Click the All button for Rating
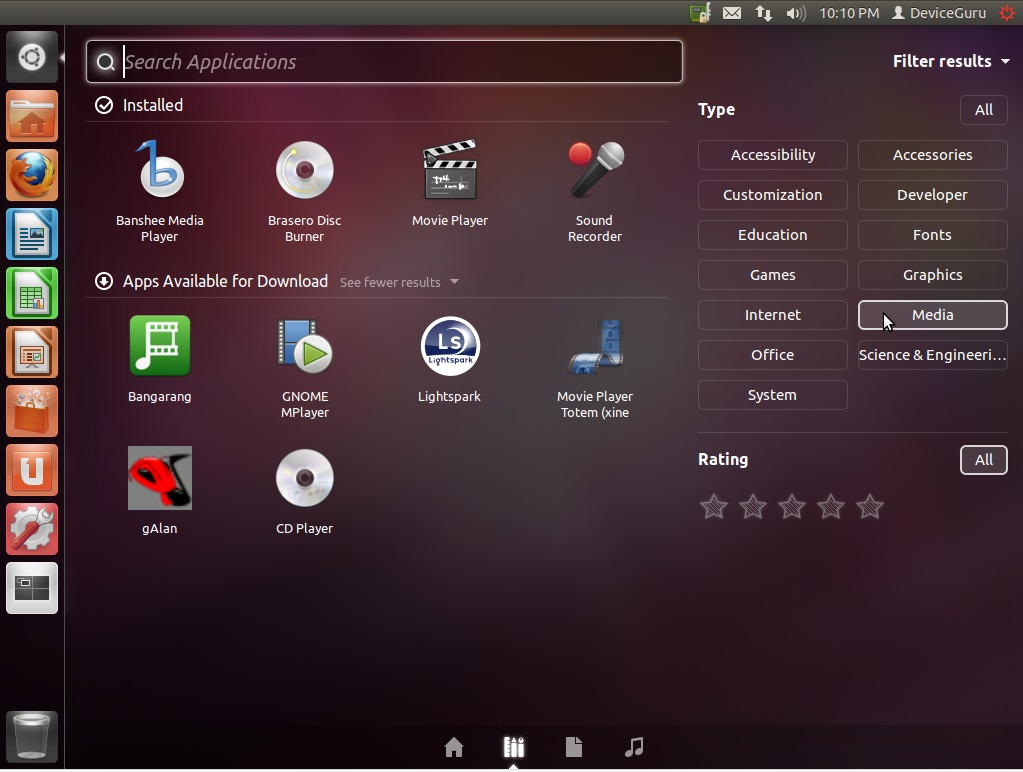1023x772 pixels. click(984, 460)
